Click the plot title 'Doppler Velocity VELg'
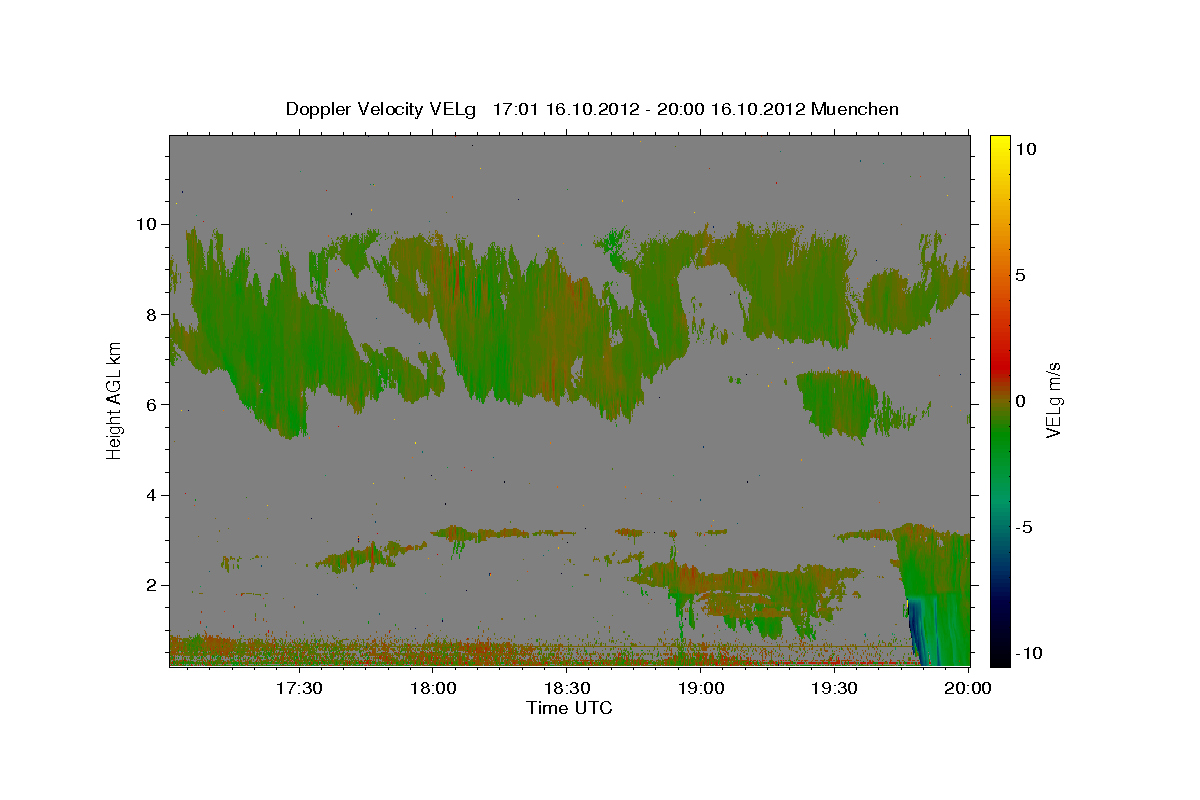Screen dimensions: 1200x800 383,109
